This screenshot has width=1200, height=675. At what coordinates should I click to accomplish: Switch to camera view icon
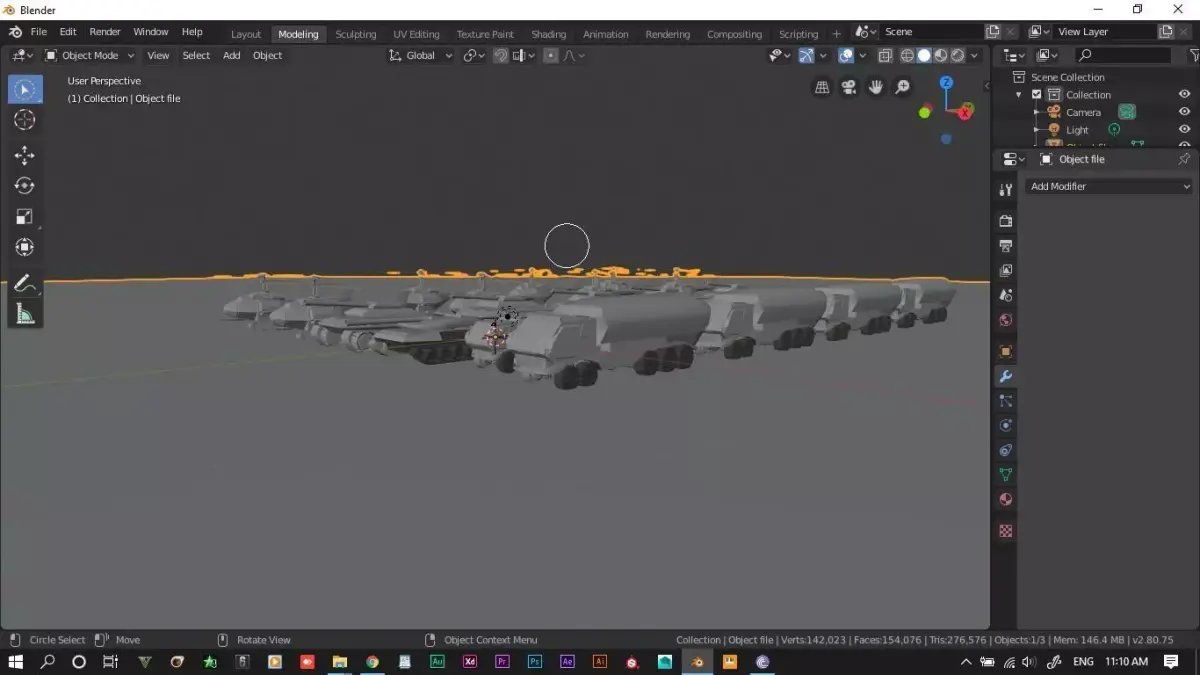(x=849, y=87)
